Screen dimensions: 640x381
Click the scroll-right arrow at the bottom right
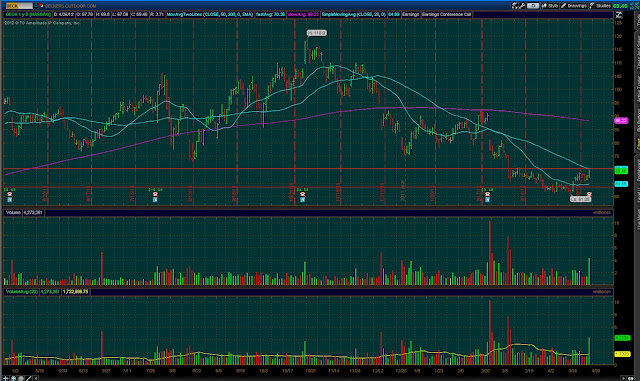(x=623, y=379)
